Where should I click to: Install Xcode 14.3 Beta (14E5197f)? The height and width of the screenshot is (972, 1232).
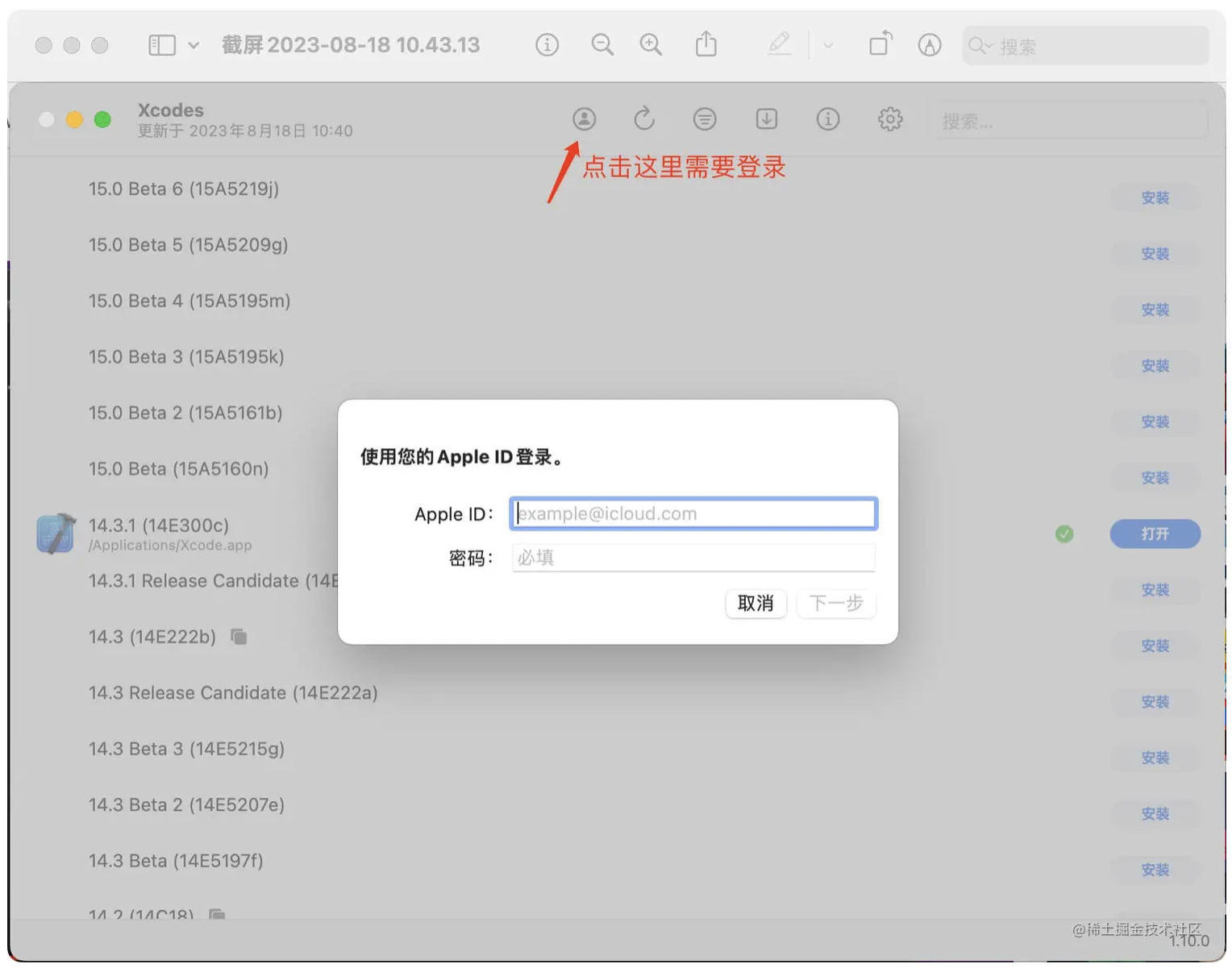point(1155,870)
